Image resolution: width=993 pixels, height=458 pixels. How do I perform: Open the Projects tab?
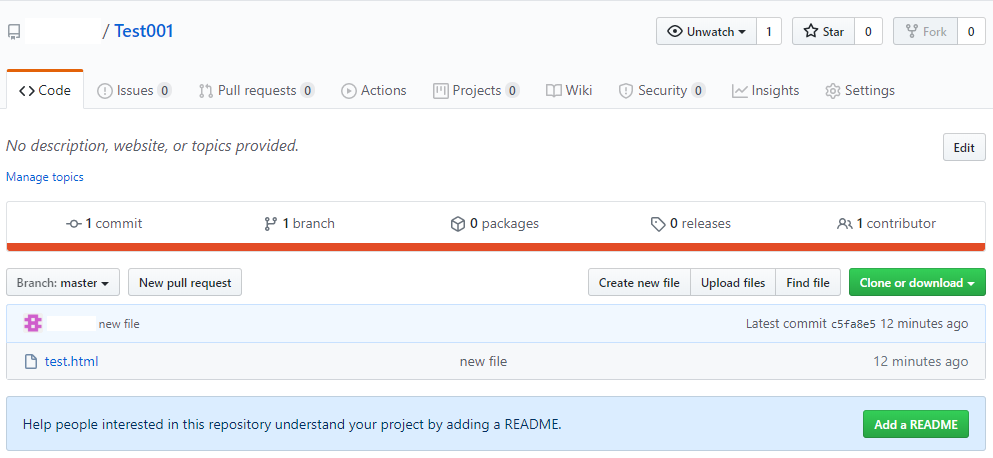coord(476,91)
